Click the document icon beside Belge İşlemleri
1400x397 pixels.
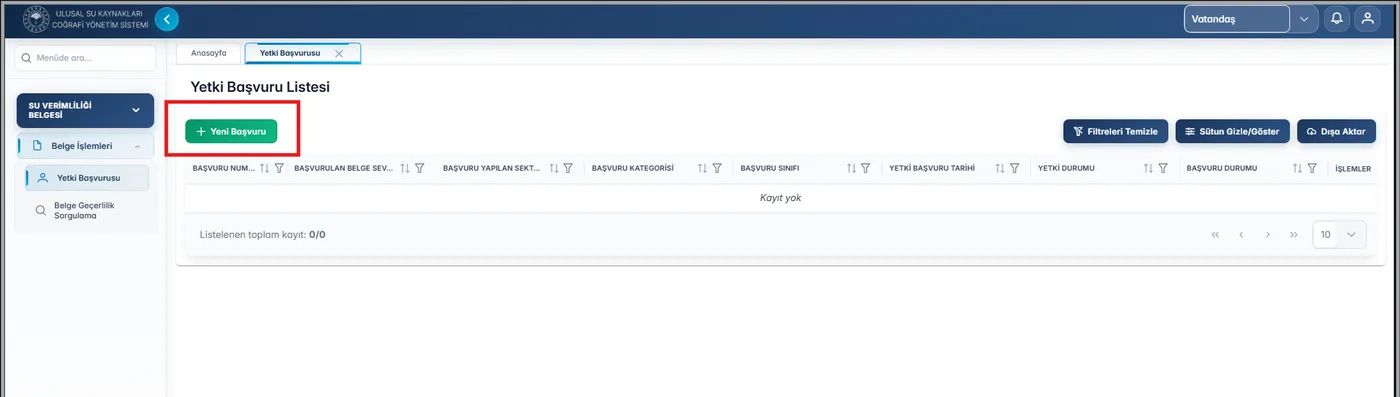coord(37,146)
